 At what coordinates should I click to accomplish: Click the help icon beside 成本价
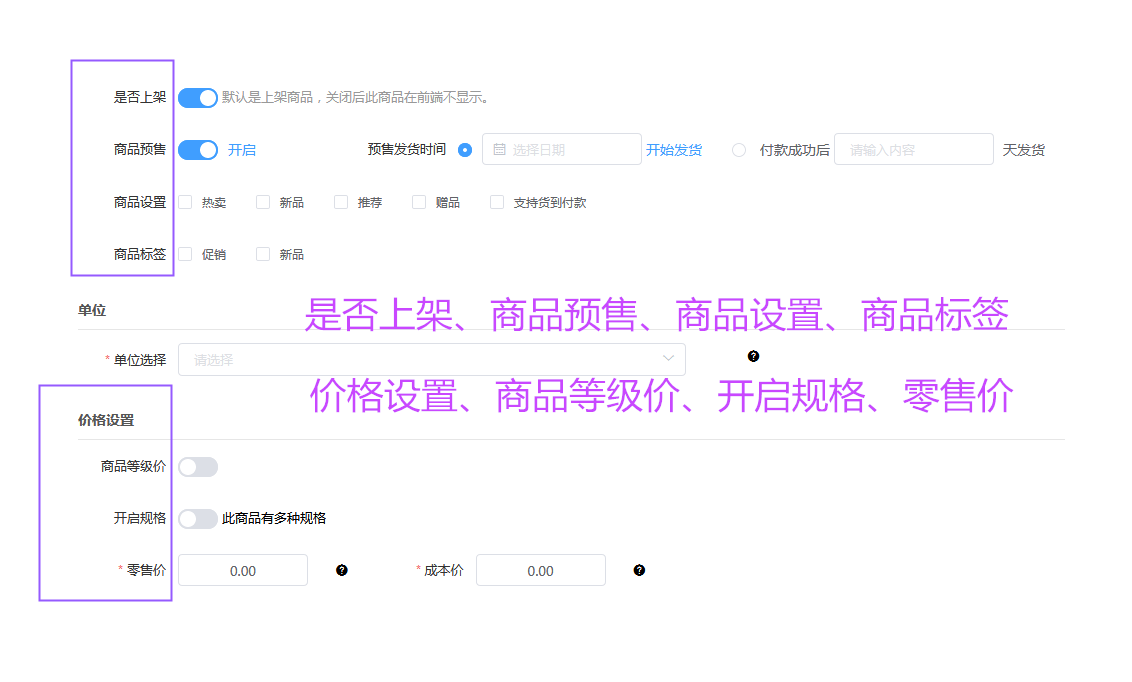640,571
